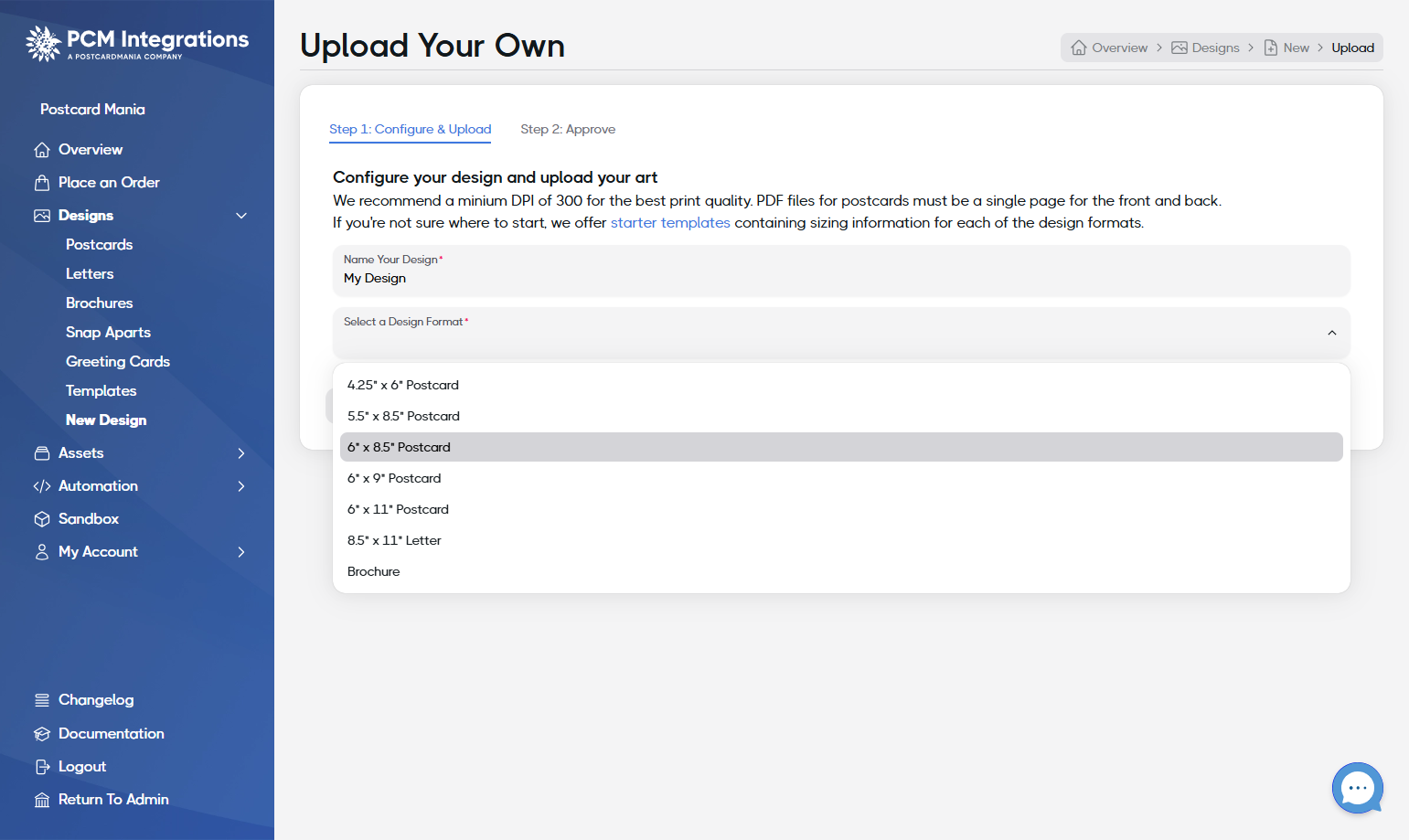Click the Designs image icon in sidebar
The image size is (1409, 840).
click(x=42, y=216)
